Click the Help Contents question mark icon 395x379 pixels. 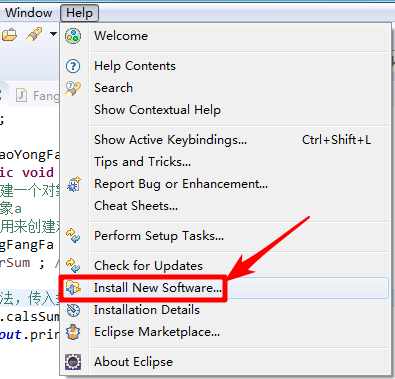point(73,66)
